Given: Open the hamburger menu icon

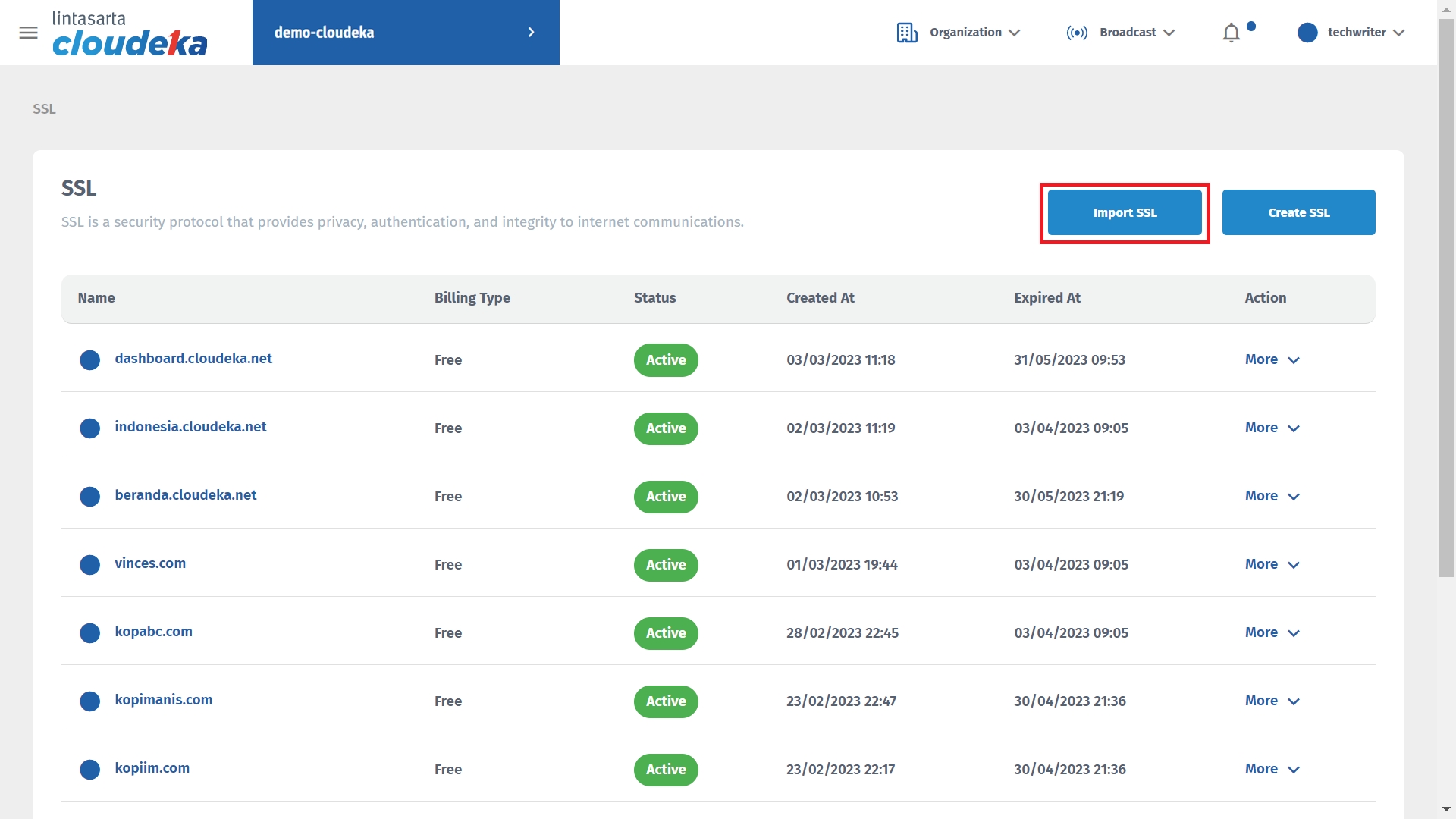Looking at the screenshot, I should [x=28, y=33].
